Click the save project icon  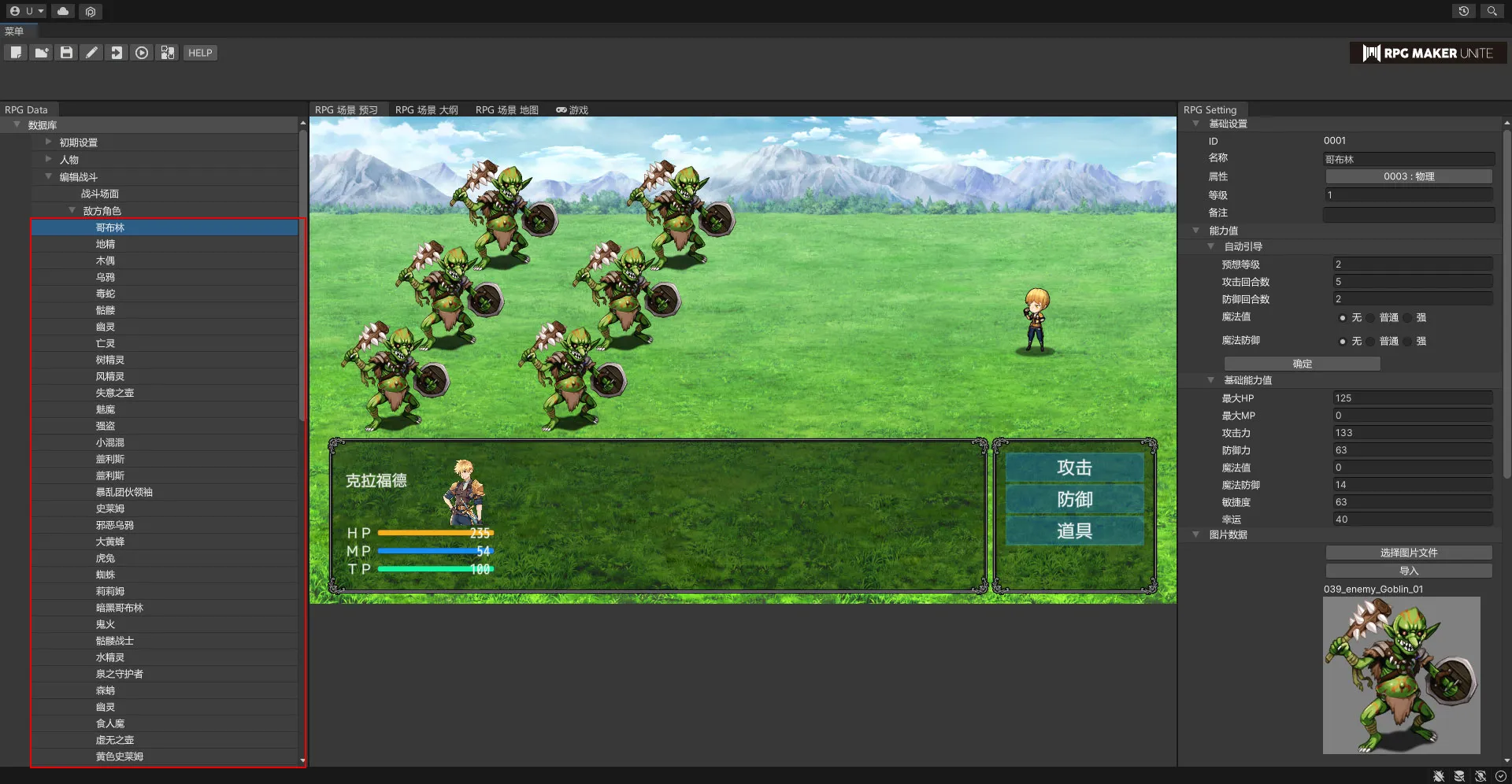pyautogui.click(x=66, y=53)
